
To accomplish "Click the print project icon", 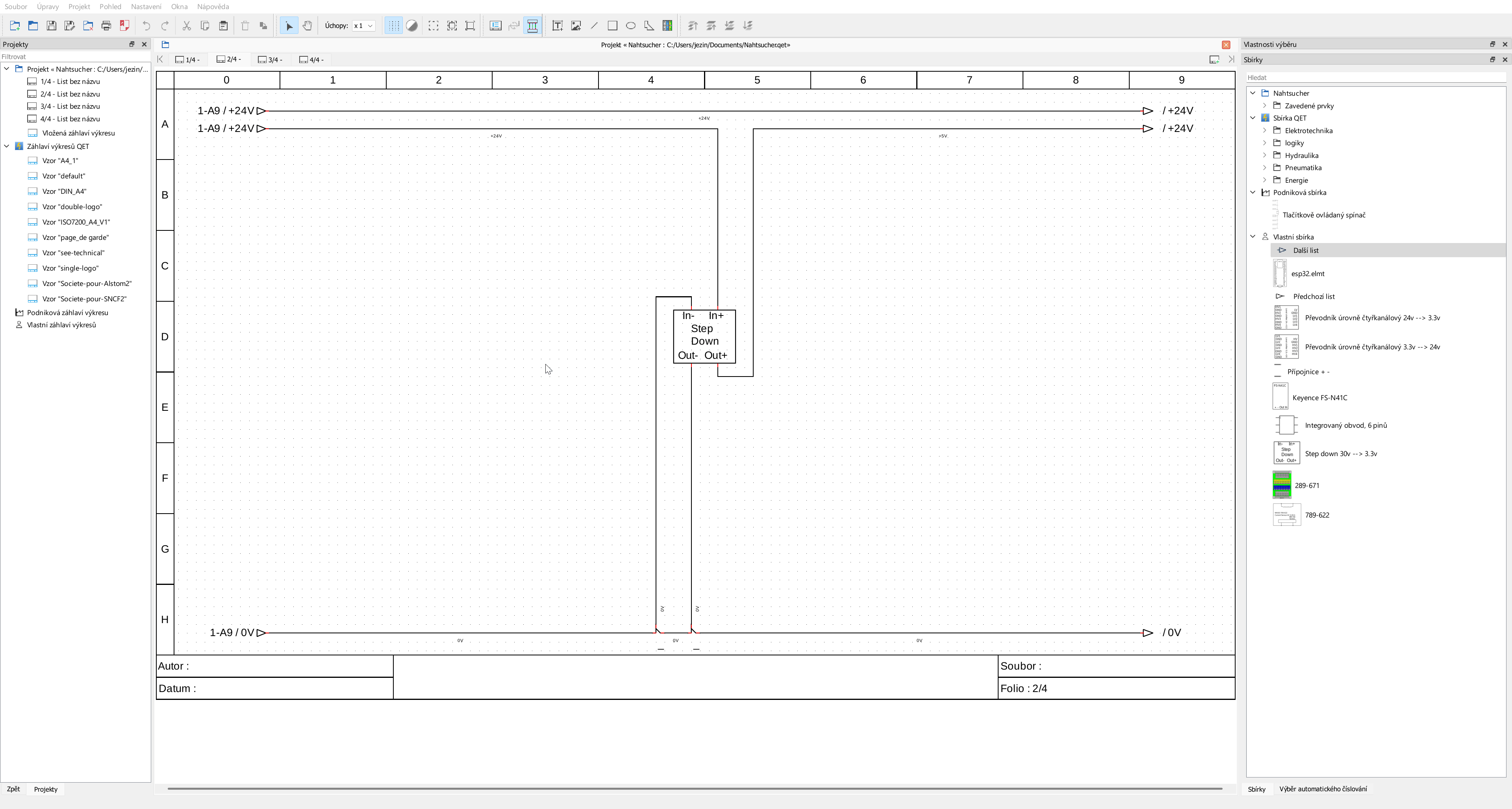I will pyautogui.click(x=106, y=26).
